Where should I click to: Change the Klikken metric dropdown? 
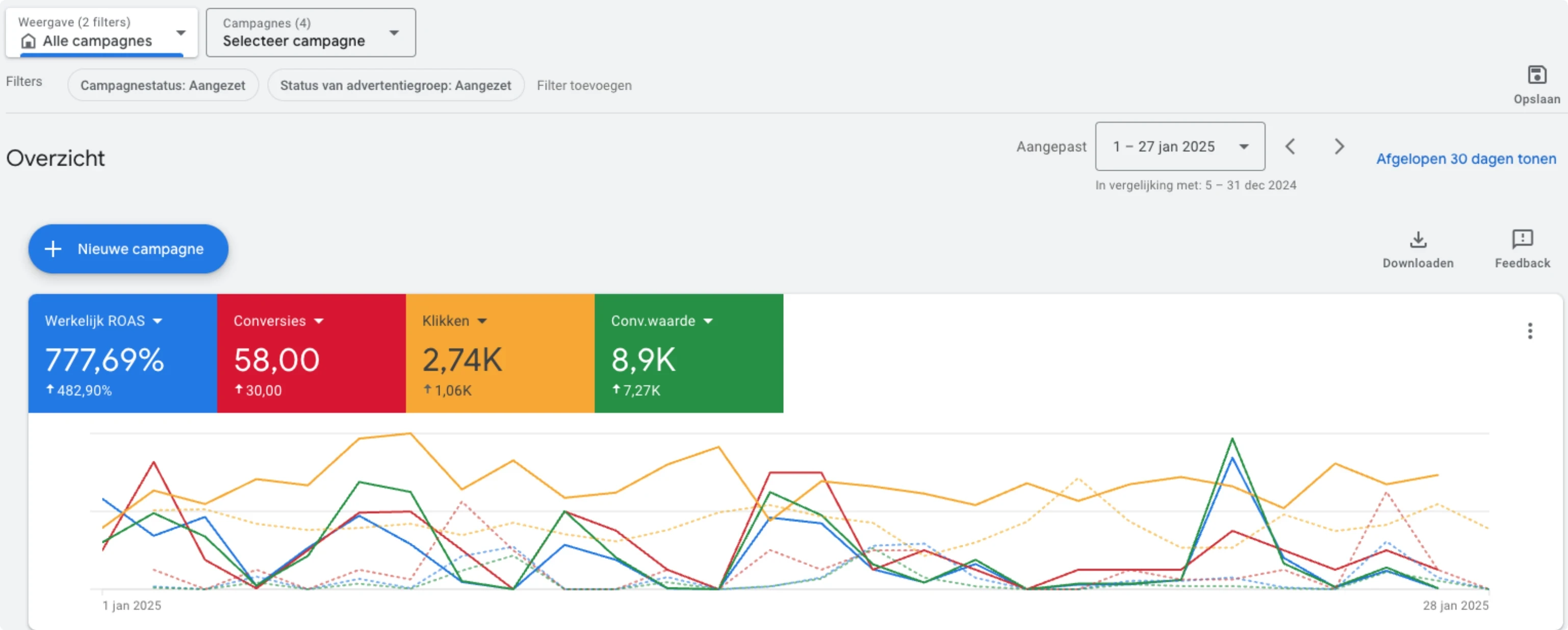pyautogui.click(x=482, y=322)
